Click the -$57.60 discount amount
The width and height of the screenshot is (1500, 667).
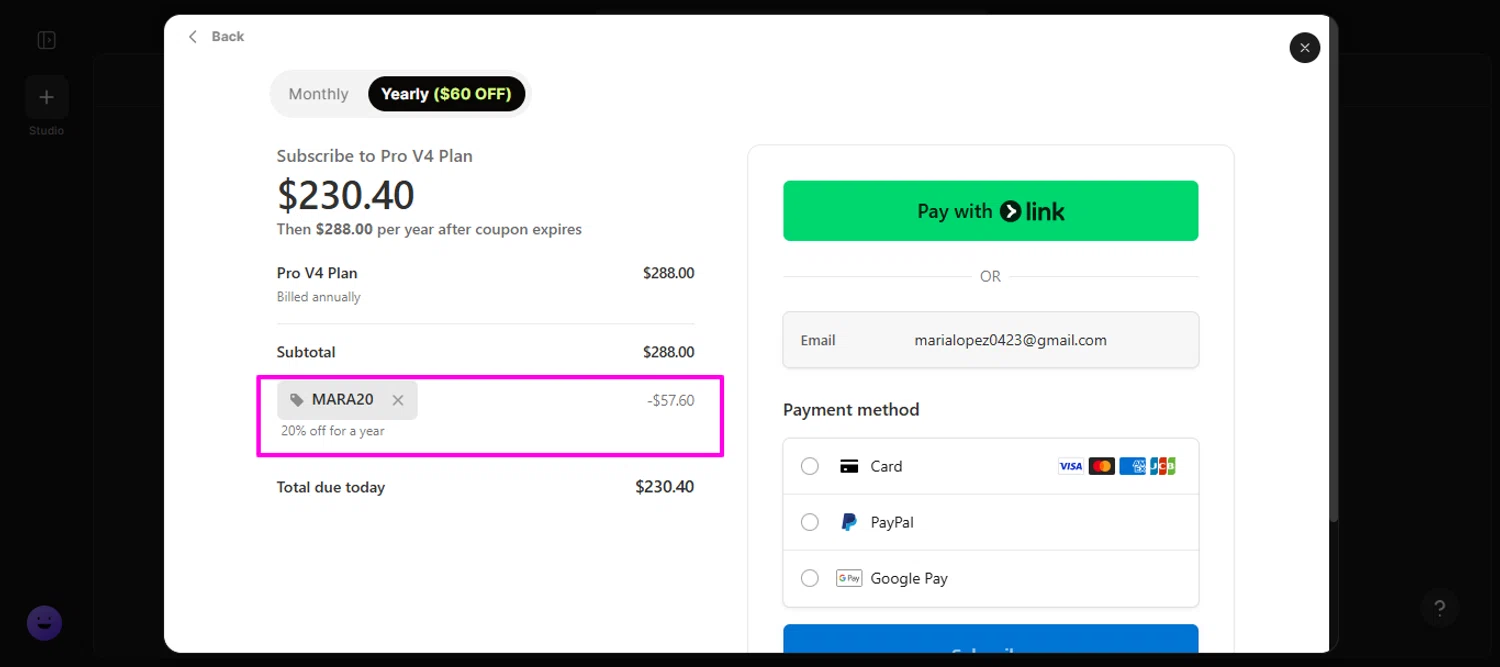coord(670,401)
